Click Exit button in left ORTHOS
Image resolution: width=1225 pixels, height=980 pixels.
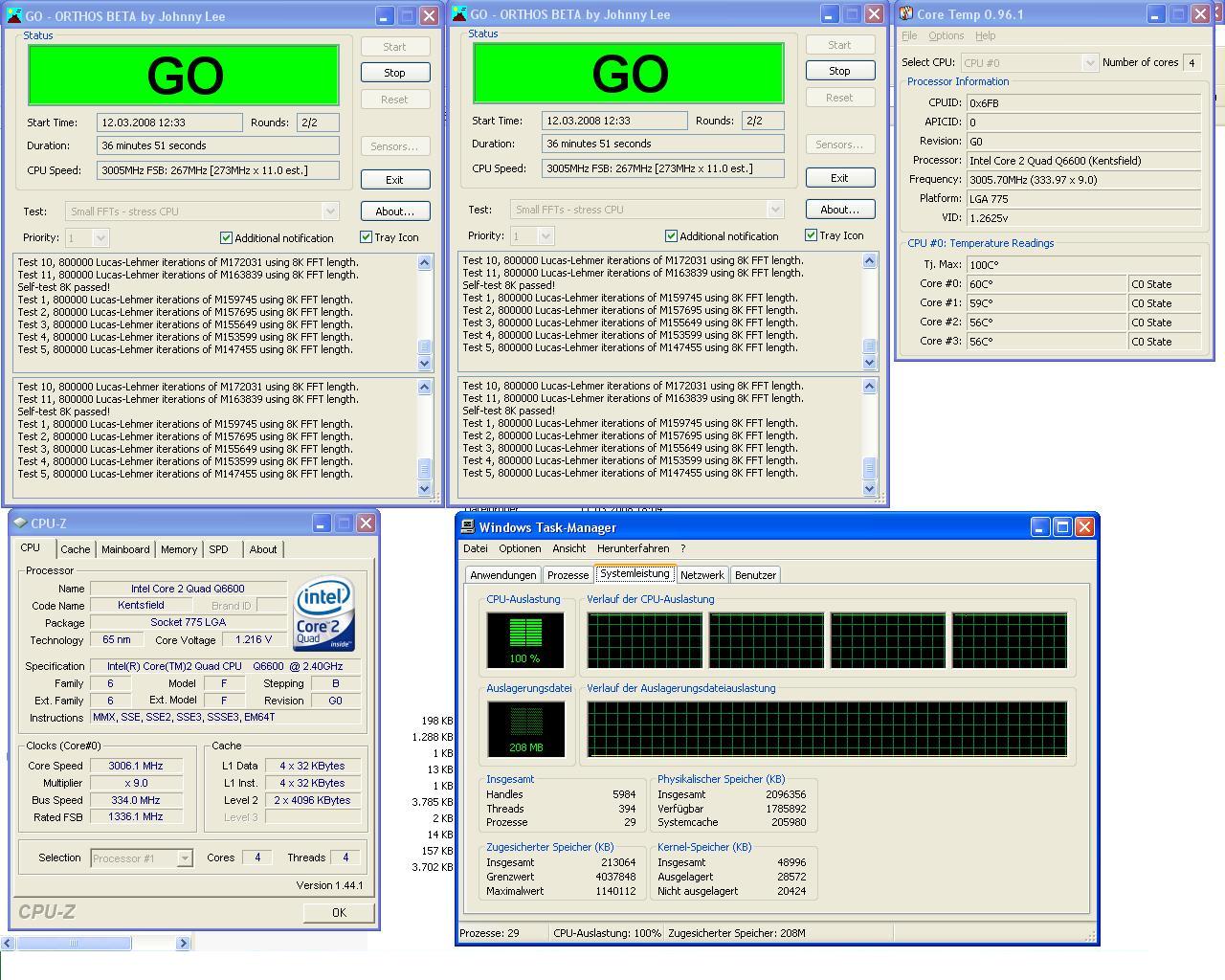tap(394, 180)
